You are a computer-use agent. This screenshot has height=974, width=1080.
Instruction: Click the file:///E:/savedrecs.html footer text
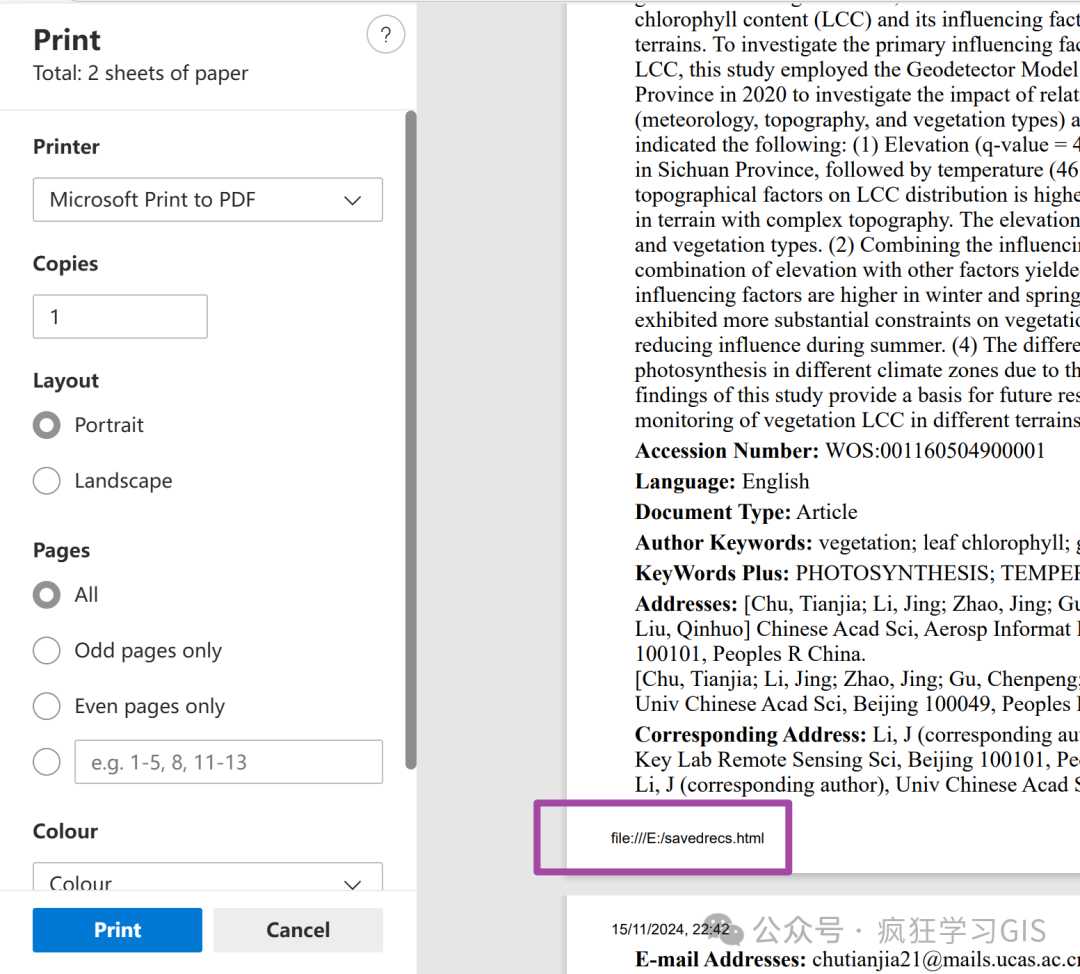click(x=687, y=838)
